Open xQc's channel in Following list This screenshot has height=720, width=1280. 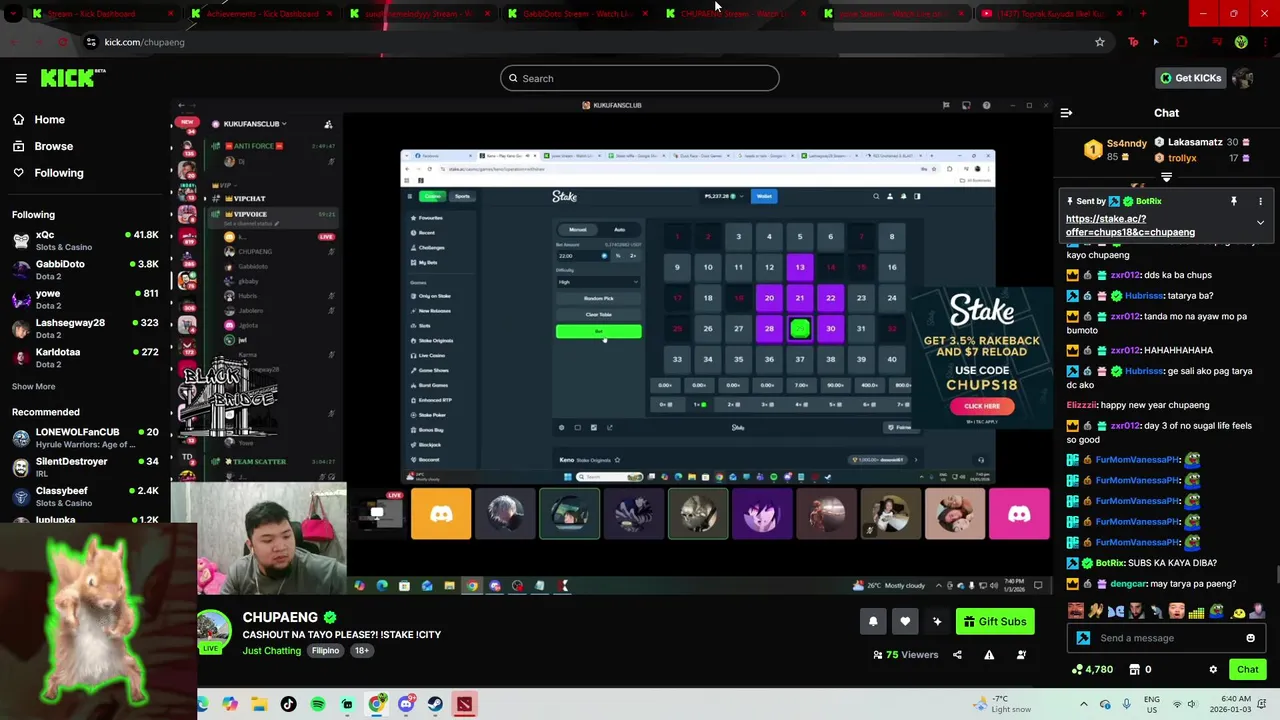tap(85, 240)
